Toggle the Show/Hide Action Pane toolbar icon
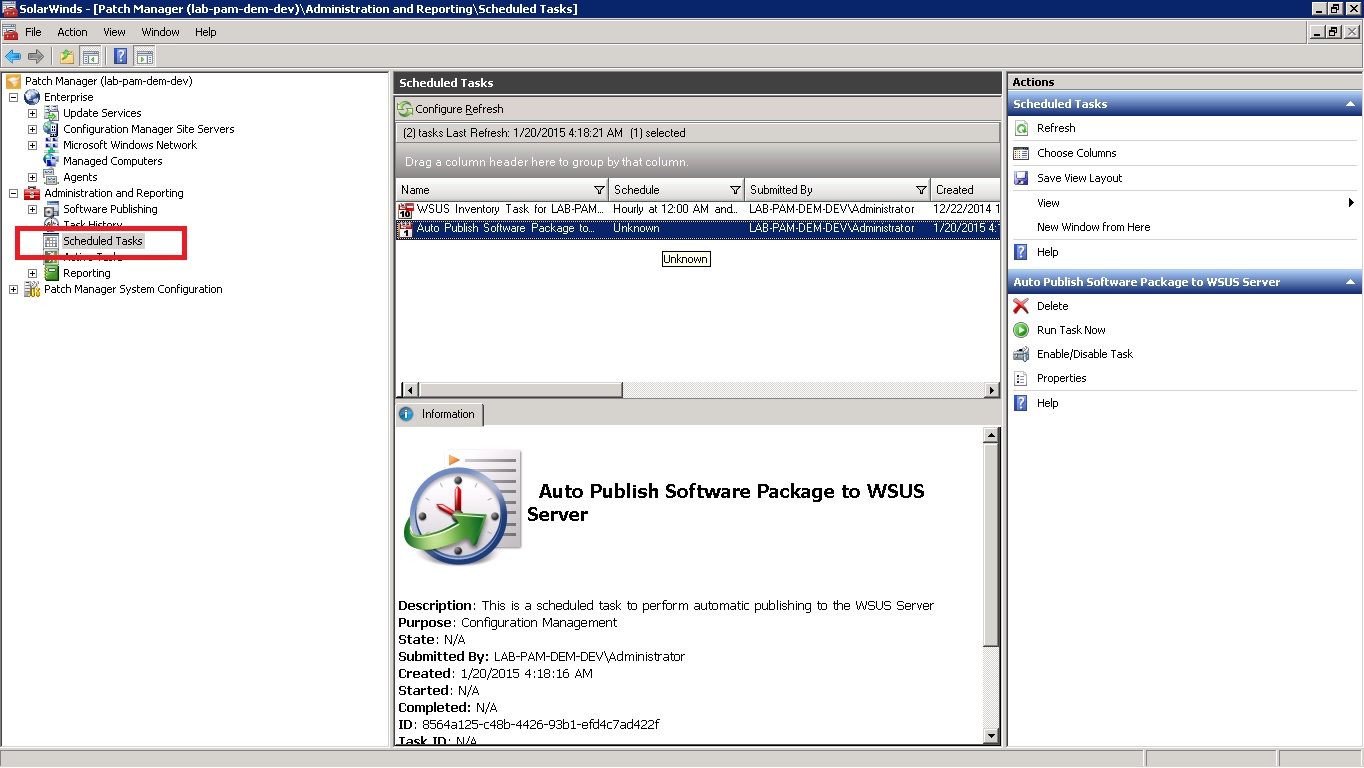This screenshot has width=1364, height=768. pyautogui.click(x=144, y=56)
